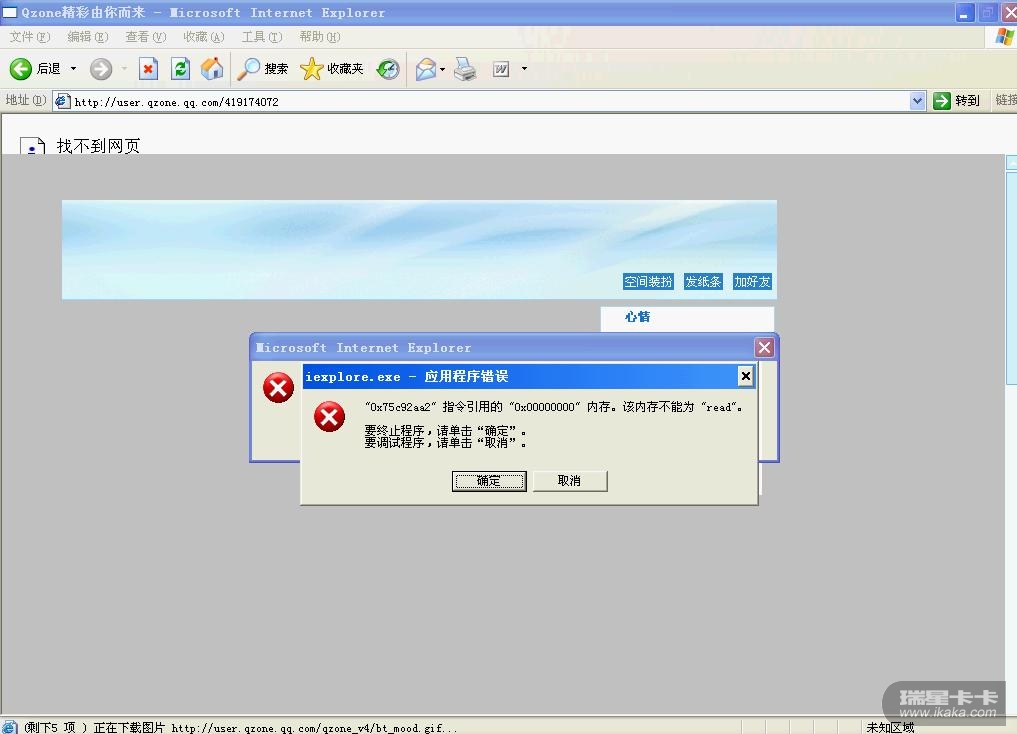Open the 收藏(A) menu
Viewport: 1017px width, 734px height.
204,37
